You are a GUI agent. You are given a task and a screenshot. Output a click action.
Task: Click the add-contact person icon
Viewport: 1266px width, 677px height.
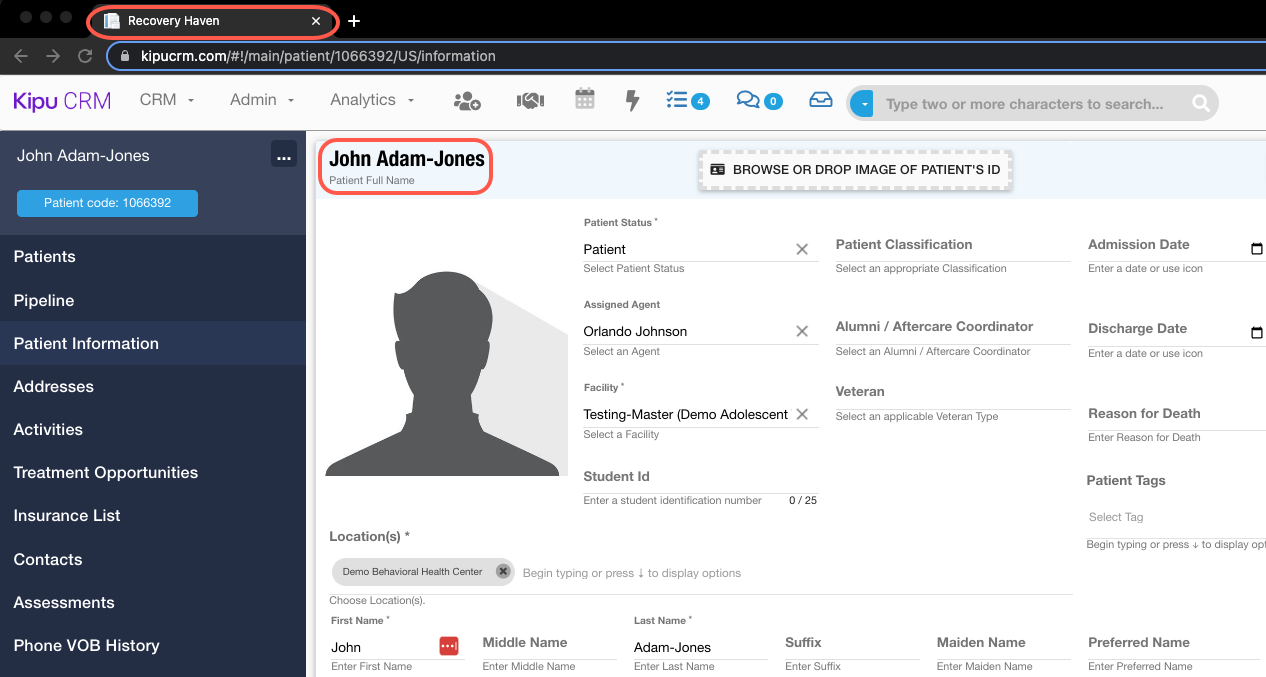point(468,100)
